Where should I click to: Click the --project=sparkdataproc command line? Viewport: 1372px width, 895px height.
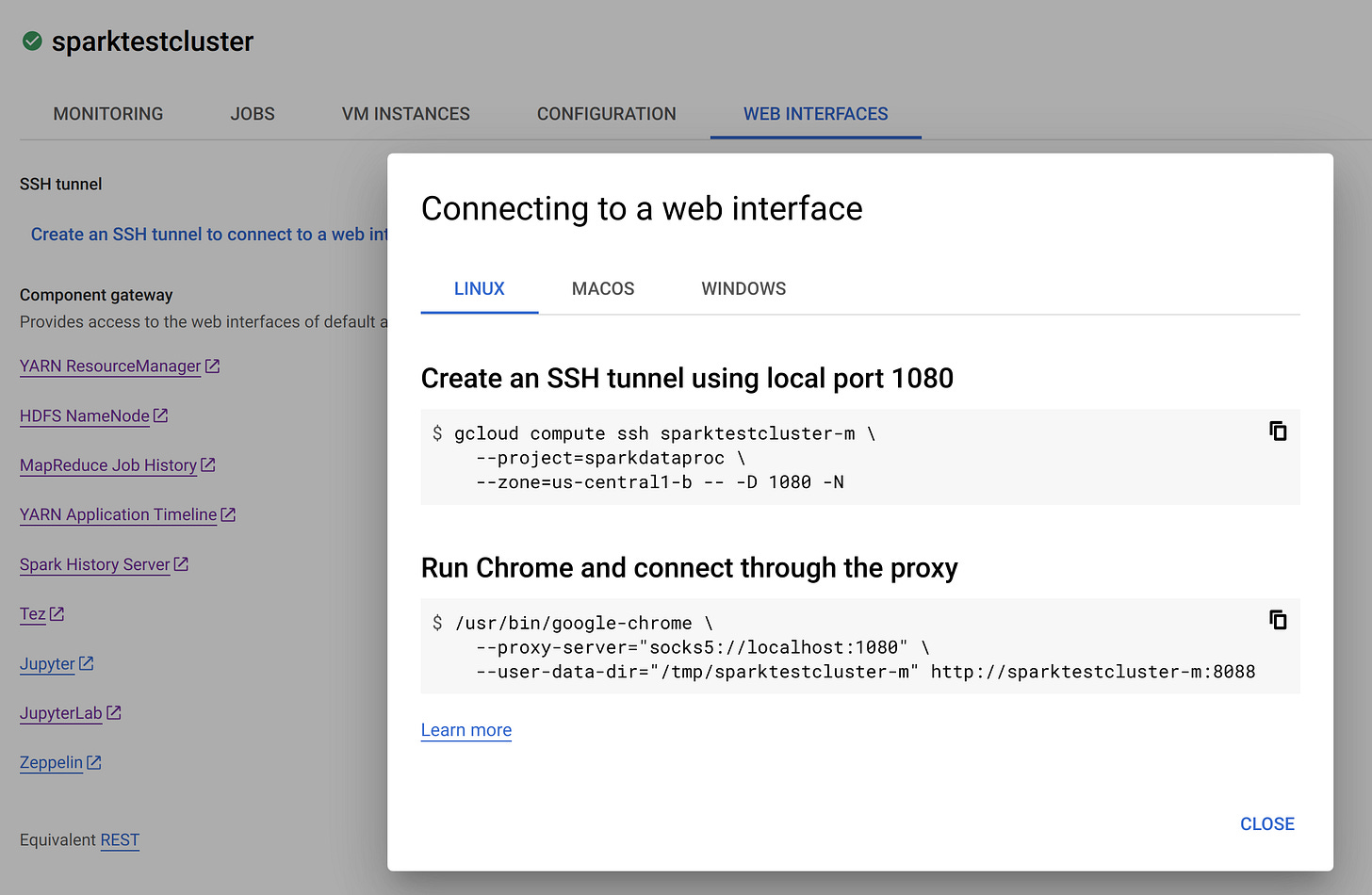coord(611,458)
